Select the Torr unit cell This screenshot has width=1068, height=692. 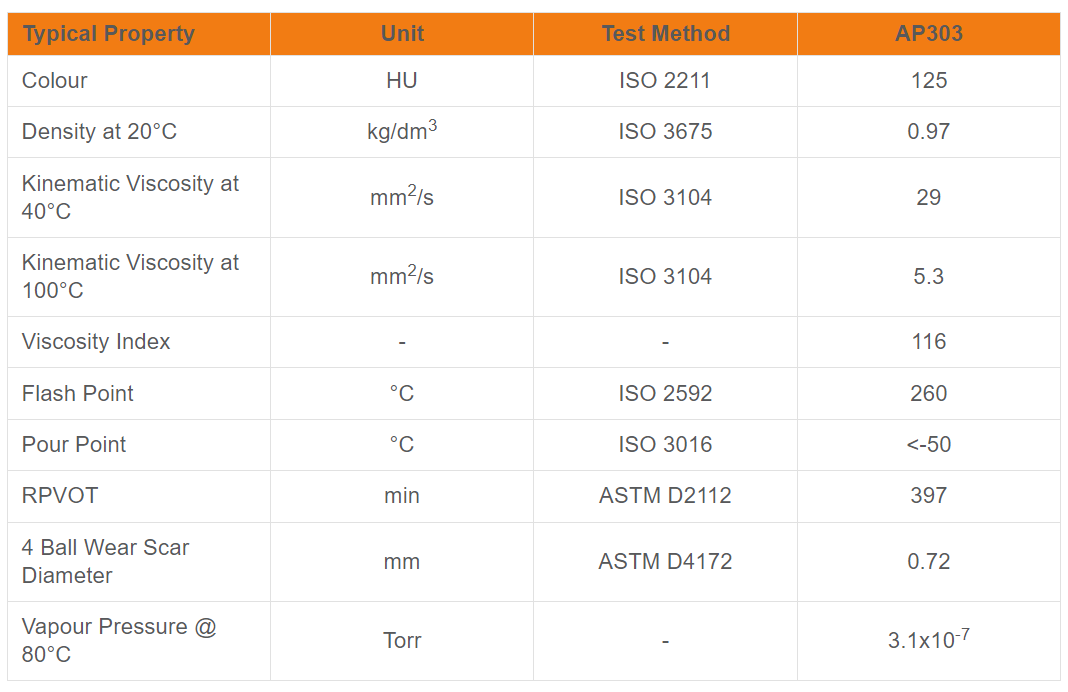pos(402,641)
